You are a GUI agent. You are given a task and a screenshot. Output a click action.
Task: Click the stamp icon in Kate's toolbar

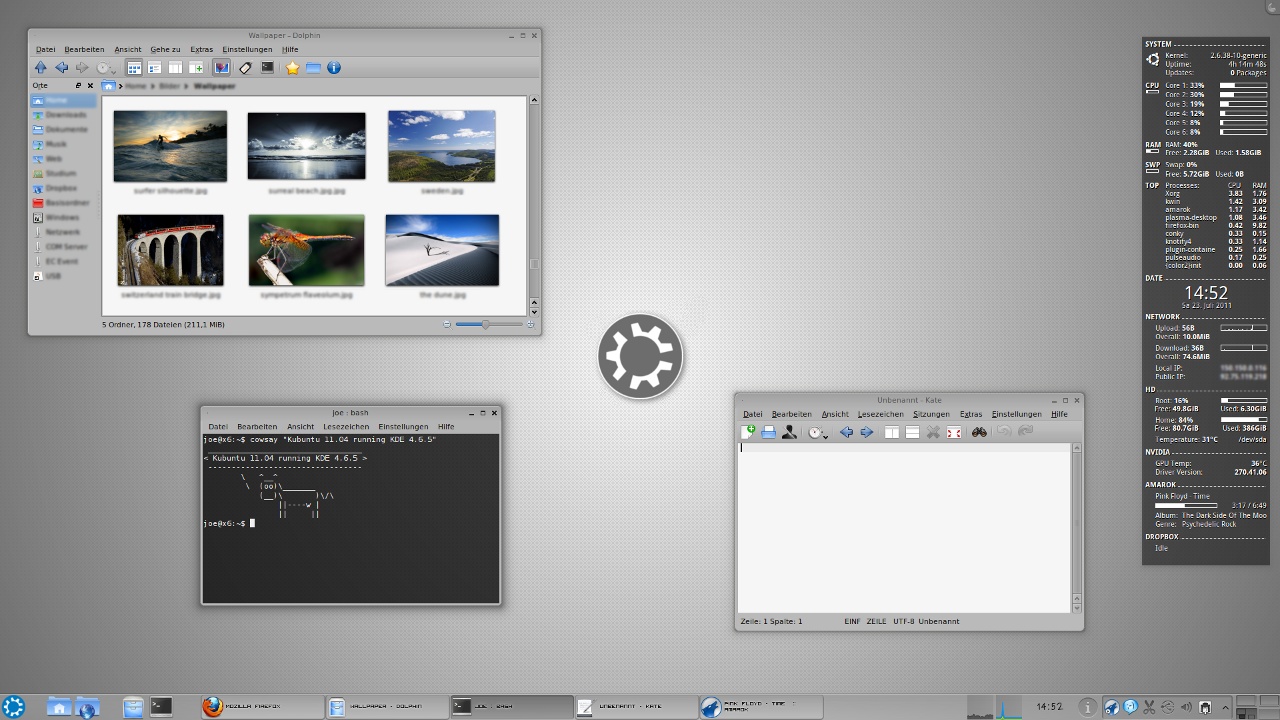[789, 432]
